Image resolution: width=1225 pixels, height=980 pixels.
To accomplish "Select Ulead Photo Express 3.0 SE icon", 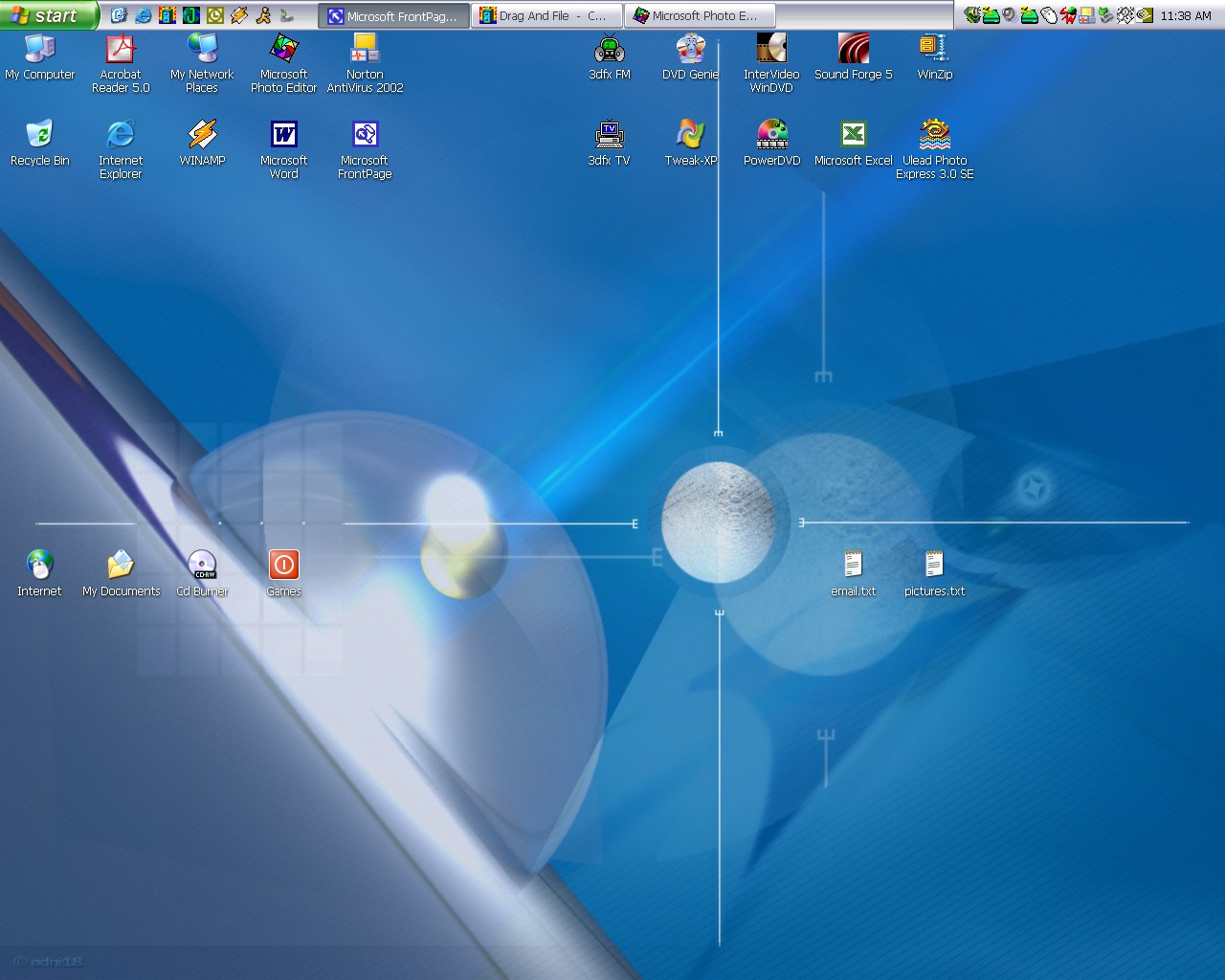I will pyautogui.click(x=934, y=150).
